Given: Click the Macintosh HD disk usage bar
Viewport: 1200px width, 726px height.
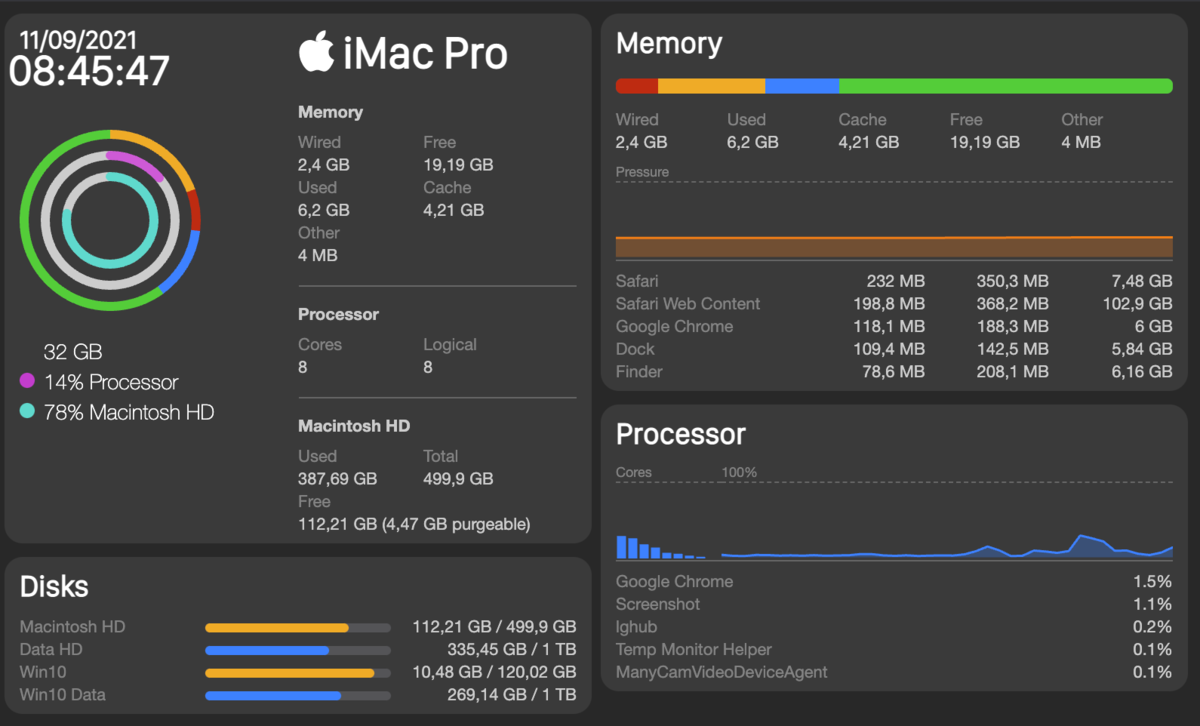Looking at the screenshot, I should pos(298,628).
